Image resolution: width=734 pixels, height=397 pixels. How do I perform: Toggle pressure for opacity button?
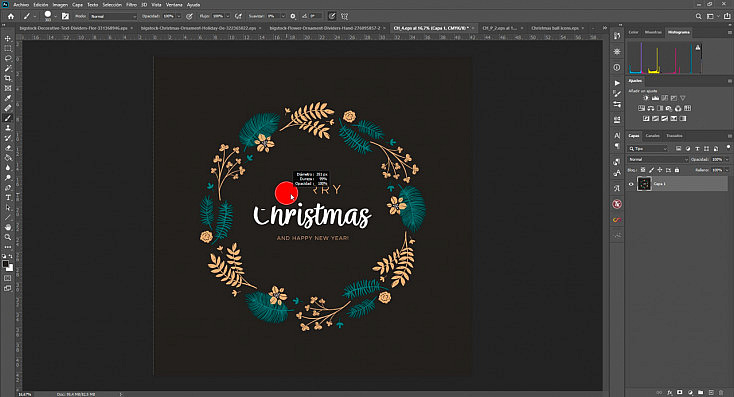(189, 16)
